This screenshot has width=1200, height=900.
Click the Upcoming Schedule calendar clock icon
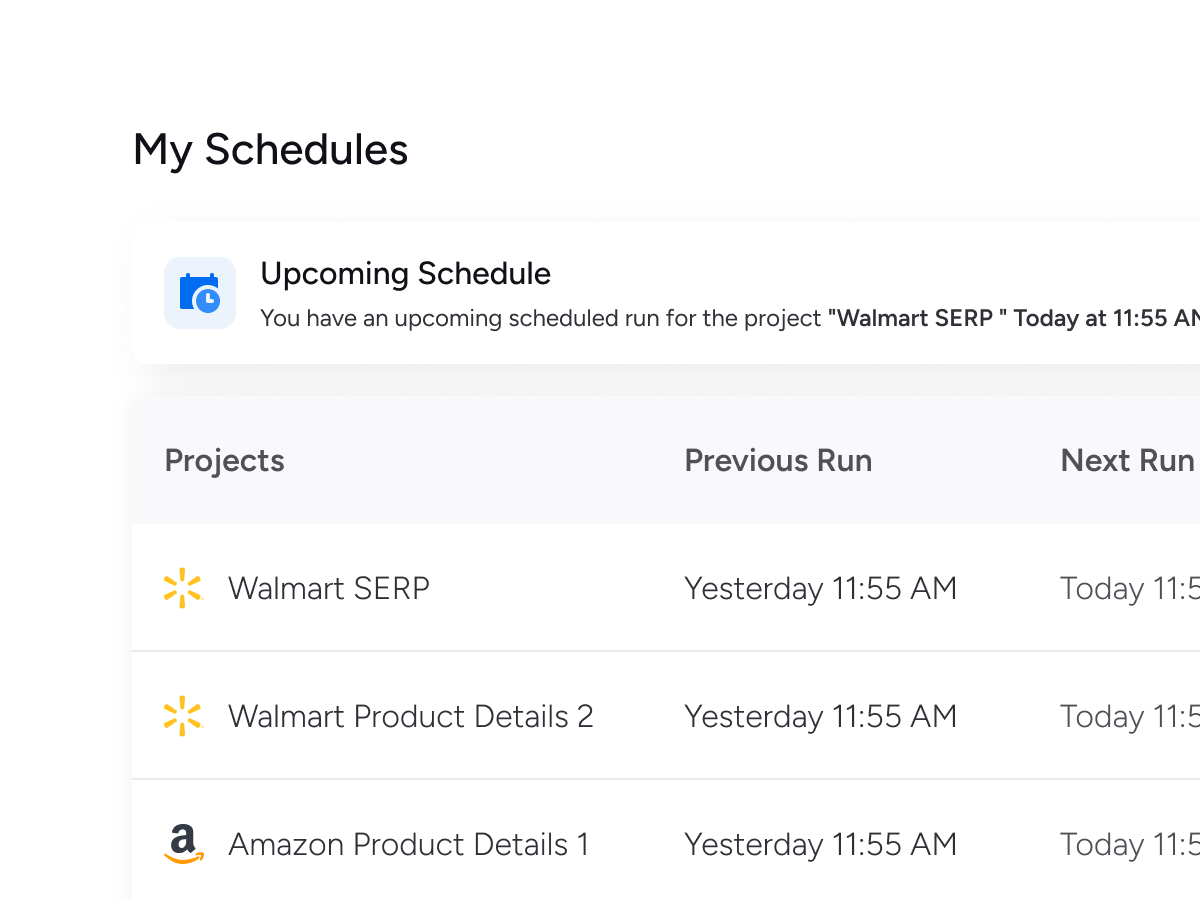(200, 293)
